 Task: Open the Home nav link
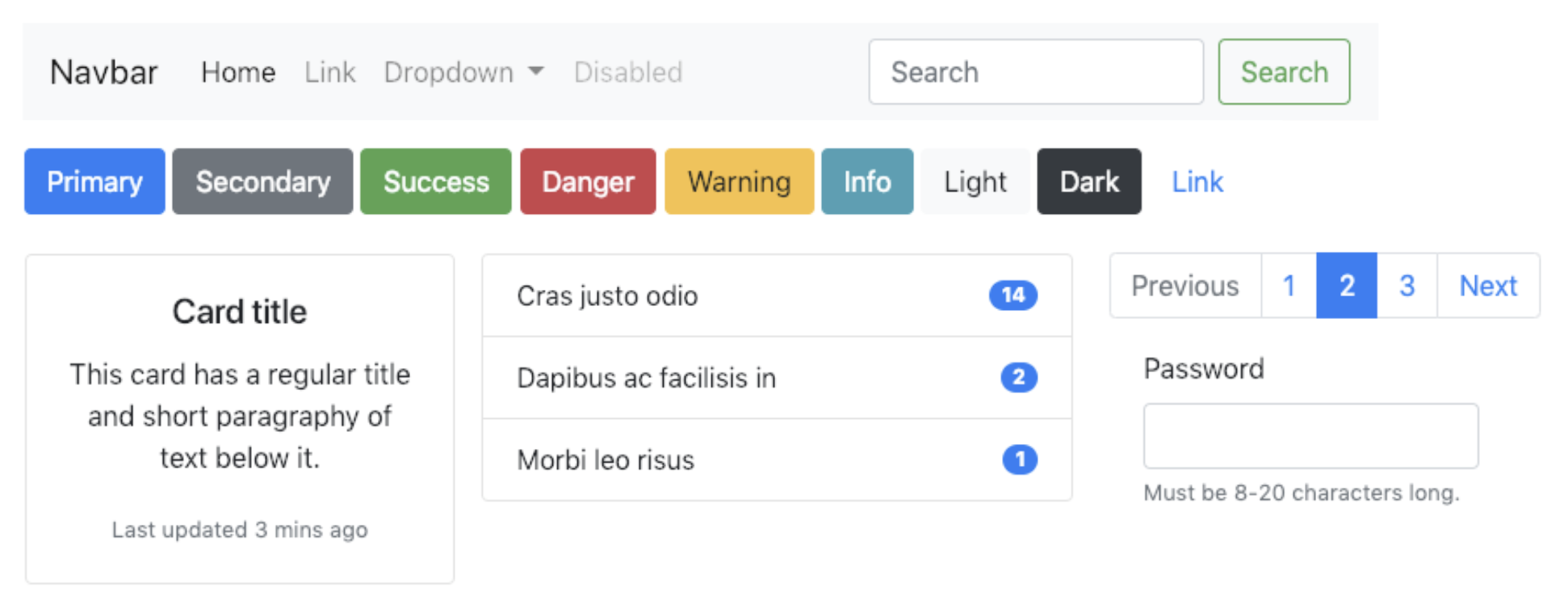click(x=238, y=73)
